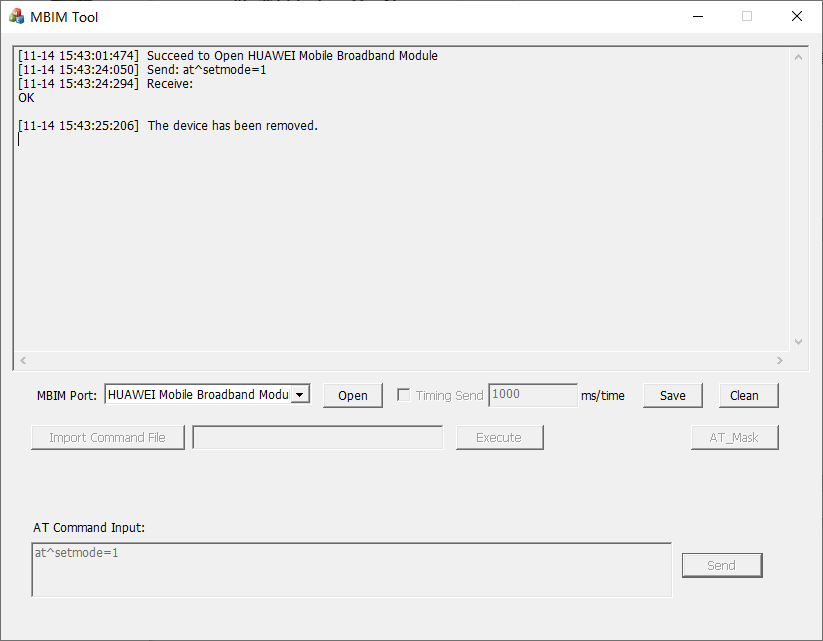Send the AT command
The image size is (823, 641).
click(722, 565)
